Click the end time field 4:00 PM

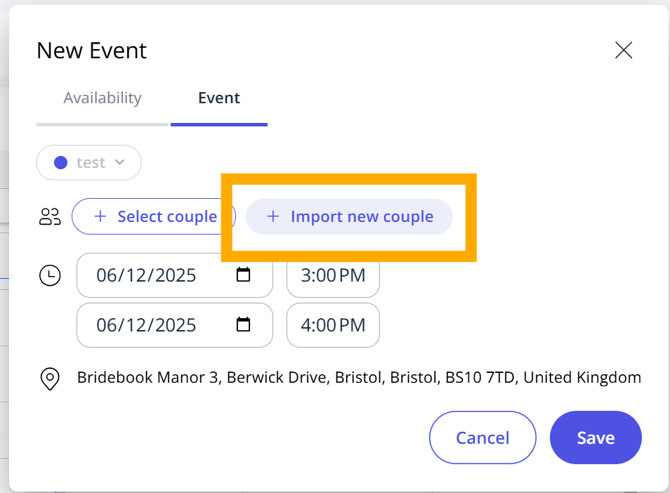[x=333, y=324]
